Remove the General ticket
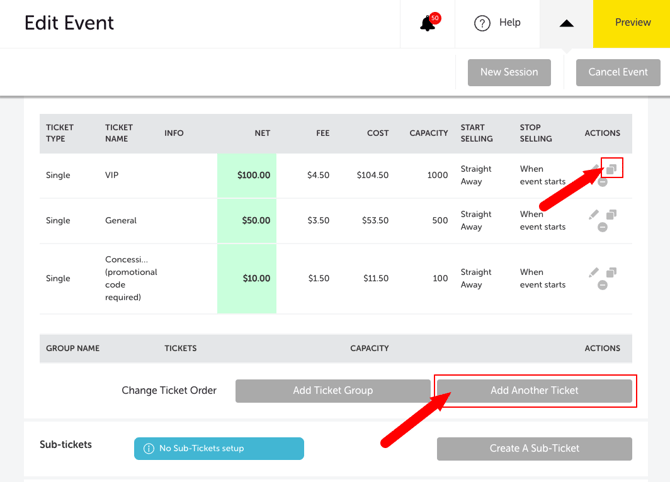670x482 pixels. coord(602,227)
